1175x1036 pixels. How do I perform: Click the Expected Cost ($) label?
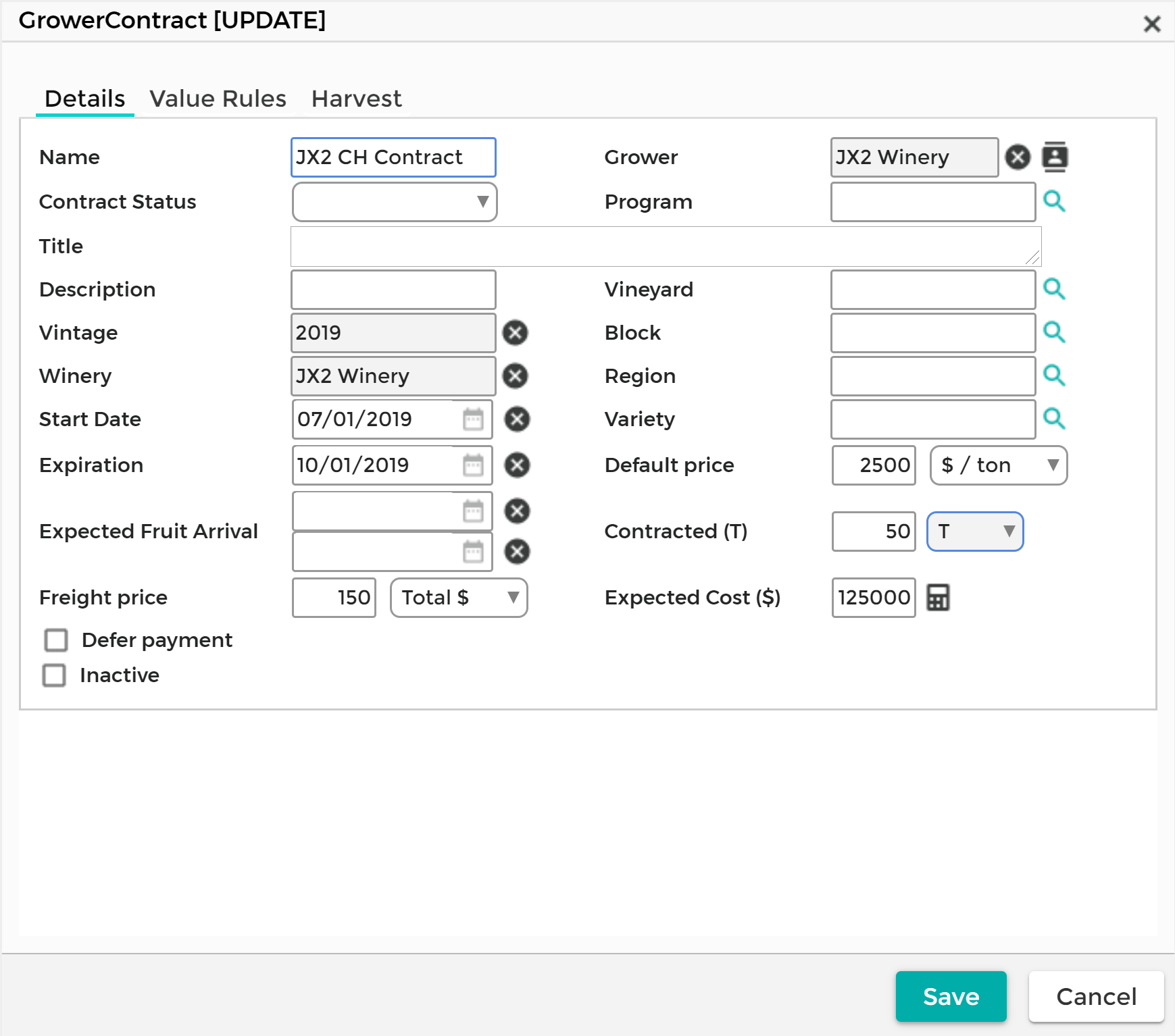[x=693, y=598]
